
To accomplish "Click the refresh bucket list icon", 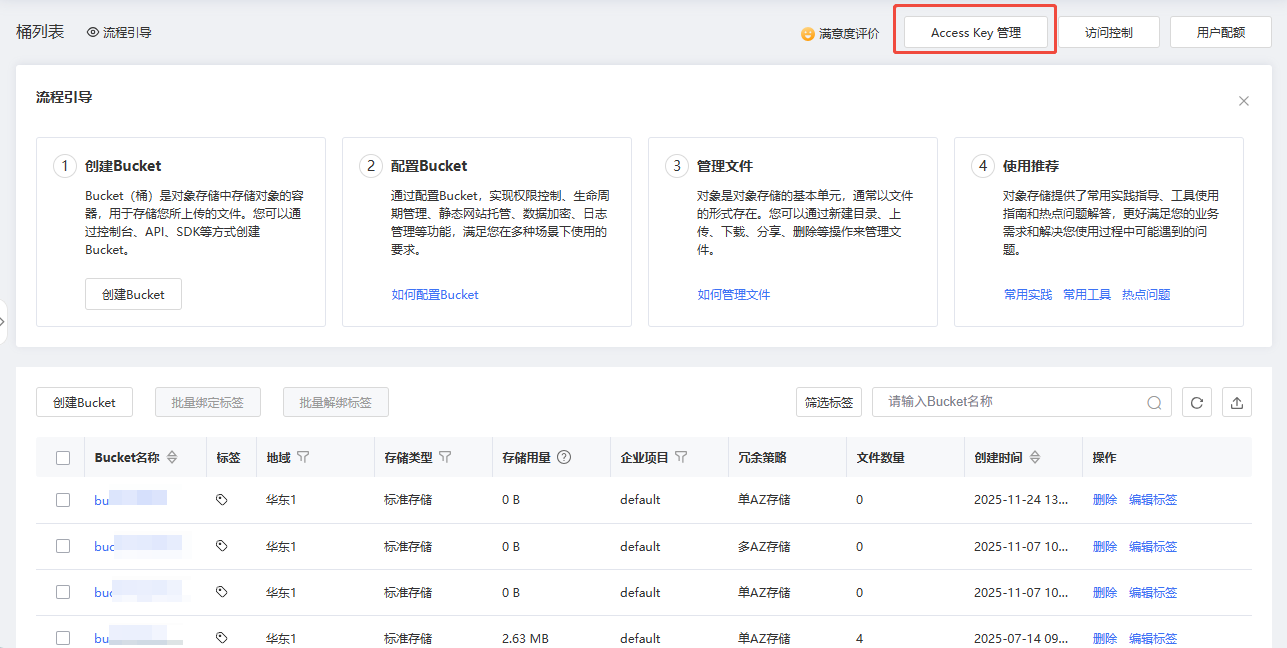I will pyautogui.click(x=1196, y=402).
